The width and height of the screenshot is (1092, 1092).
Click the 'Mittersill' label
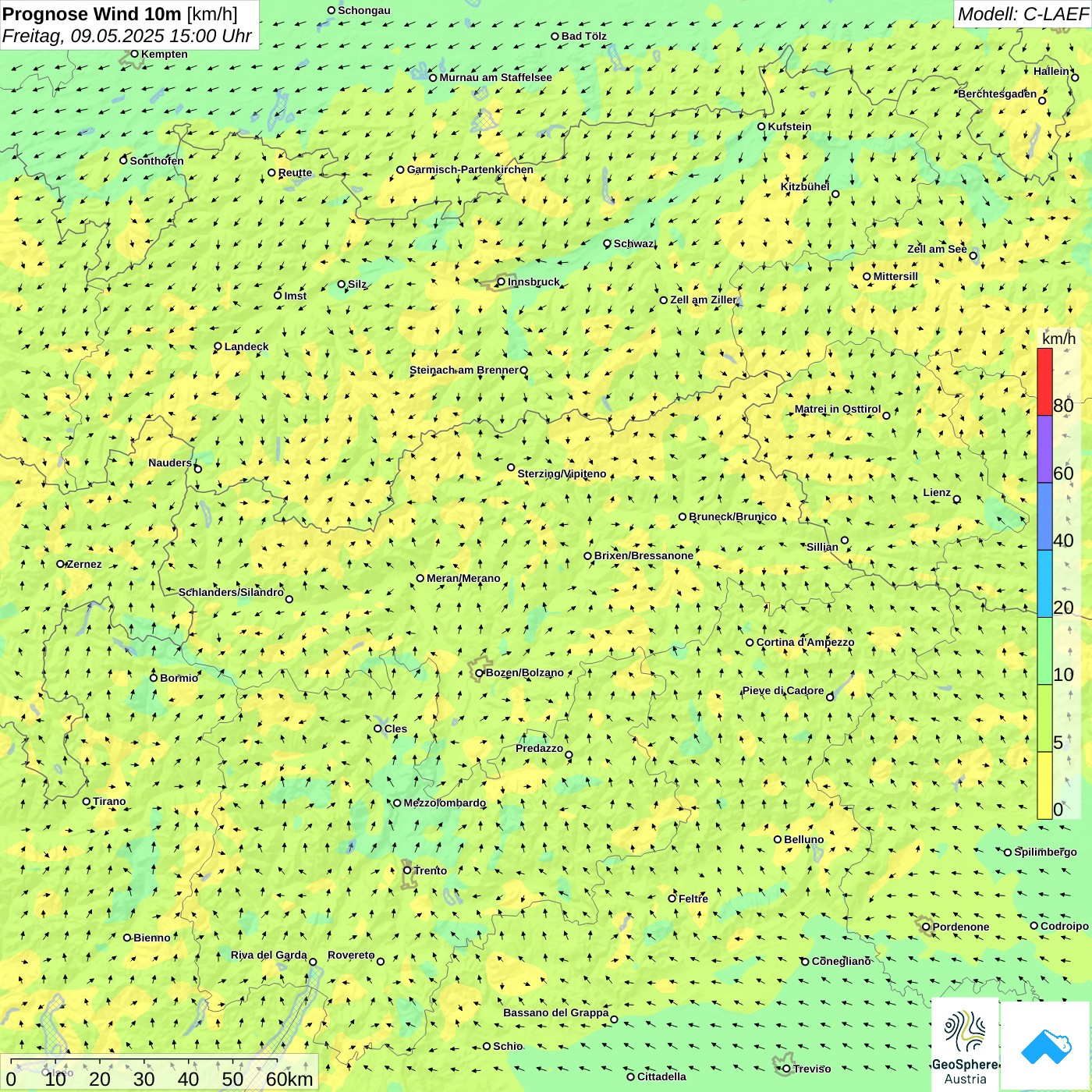click(895, 276)
